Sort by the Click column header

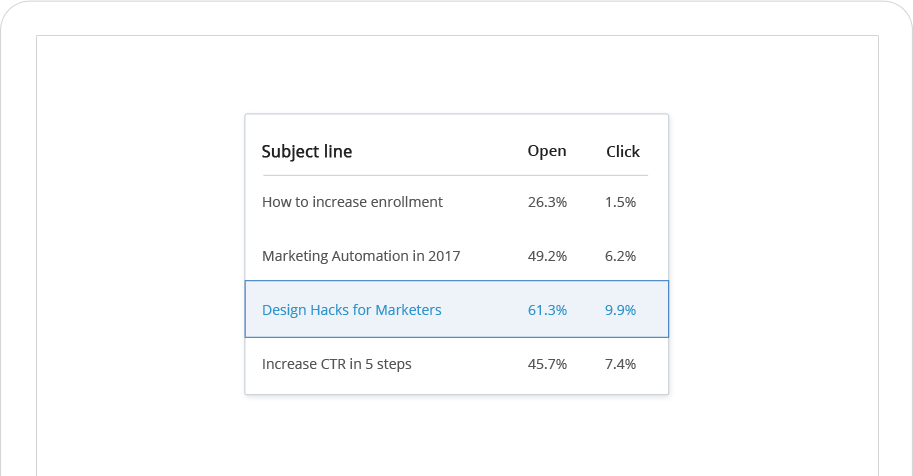[x=623, y=152]
